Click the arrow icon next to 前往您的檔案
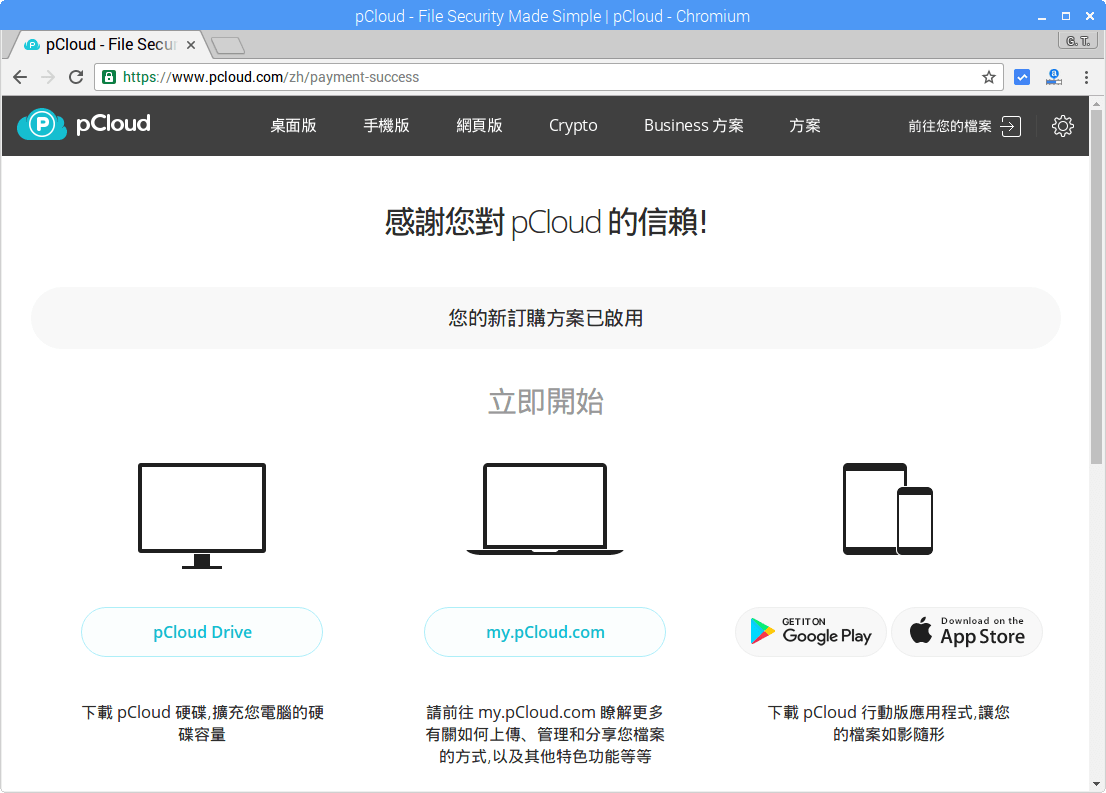 (x=1009, y=126)
